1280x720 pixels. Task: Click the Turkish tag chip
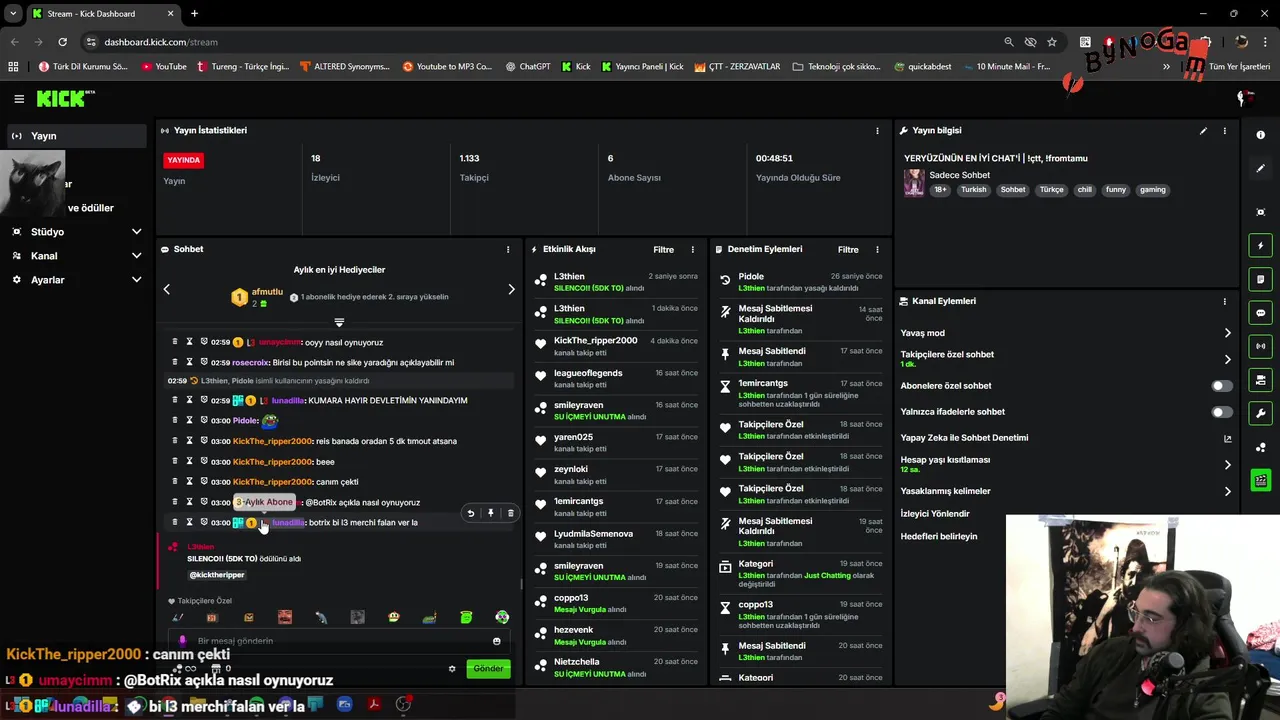974,190
